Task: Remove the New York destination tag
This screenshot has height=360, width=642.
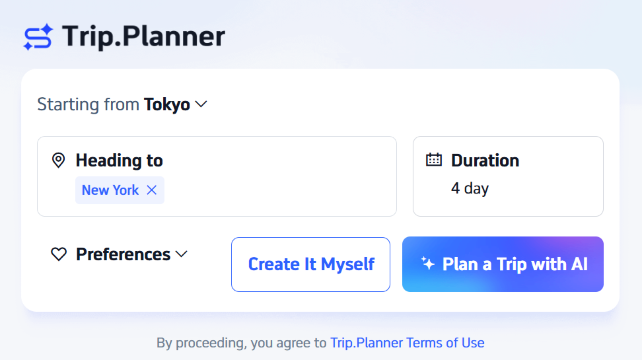Action: (x=151, y=190)
